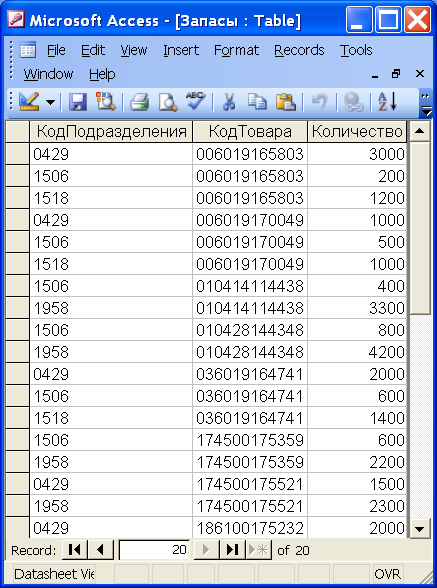
Task: Go to the first record
Action: coord(74,550)
